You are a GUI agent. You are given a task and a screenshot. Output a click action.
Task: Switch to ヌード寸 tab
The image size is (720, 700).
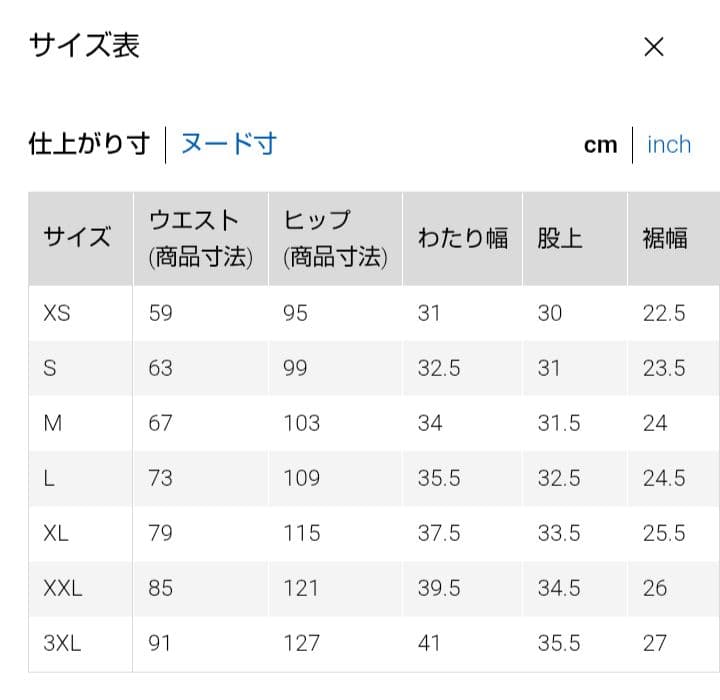(x=229, y=144)
